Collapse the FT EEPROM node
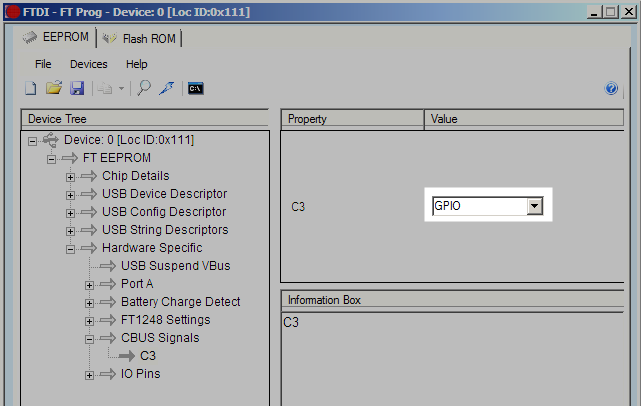 point(51,159)
